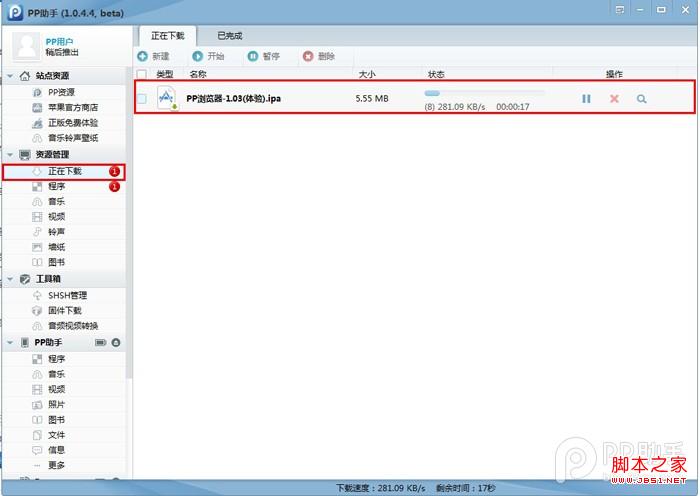Open 固件下载 in the toolbox

coord(64,311)
